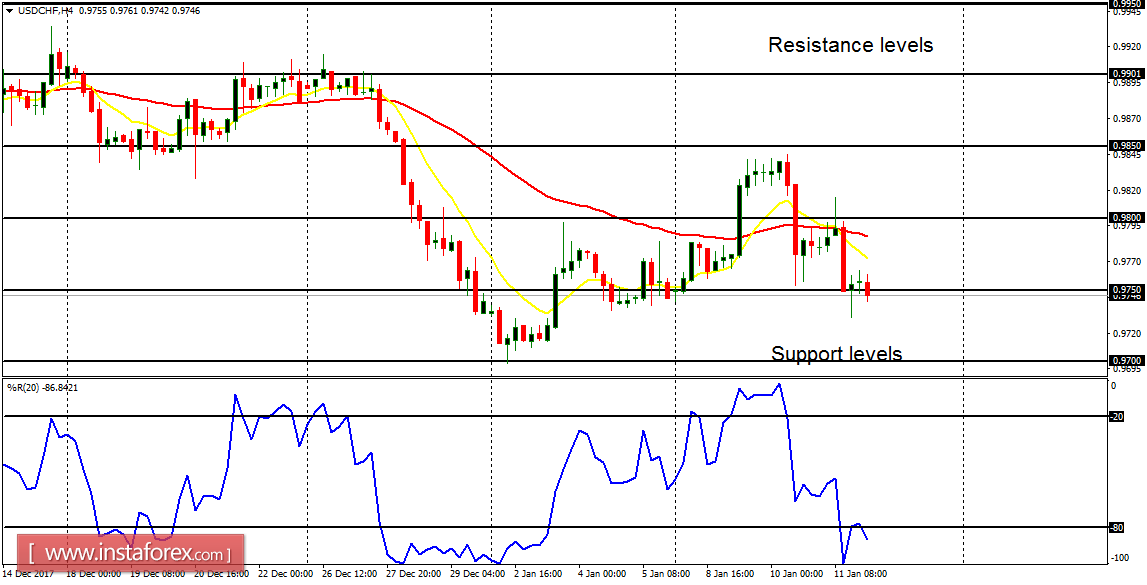Image resolution: width=1147 pixels, height=585 pixels.
Task: Click the -100 level on indicator scale
Action: click(x=1119, y=558)
